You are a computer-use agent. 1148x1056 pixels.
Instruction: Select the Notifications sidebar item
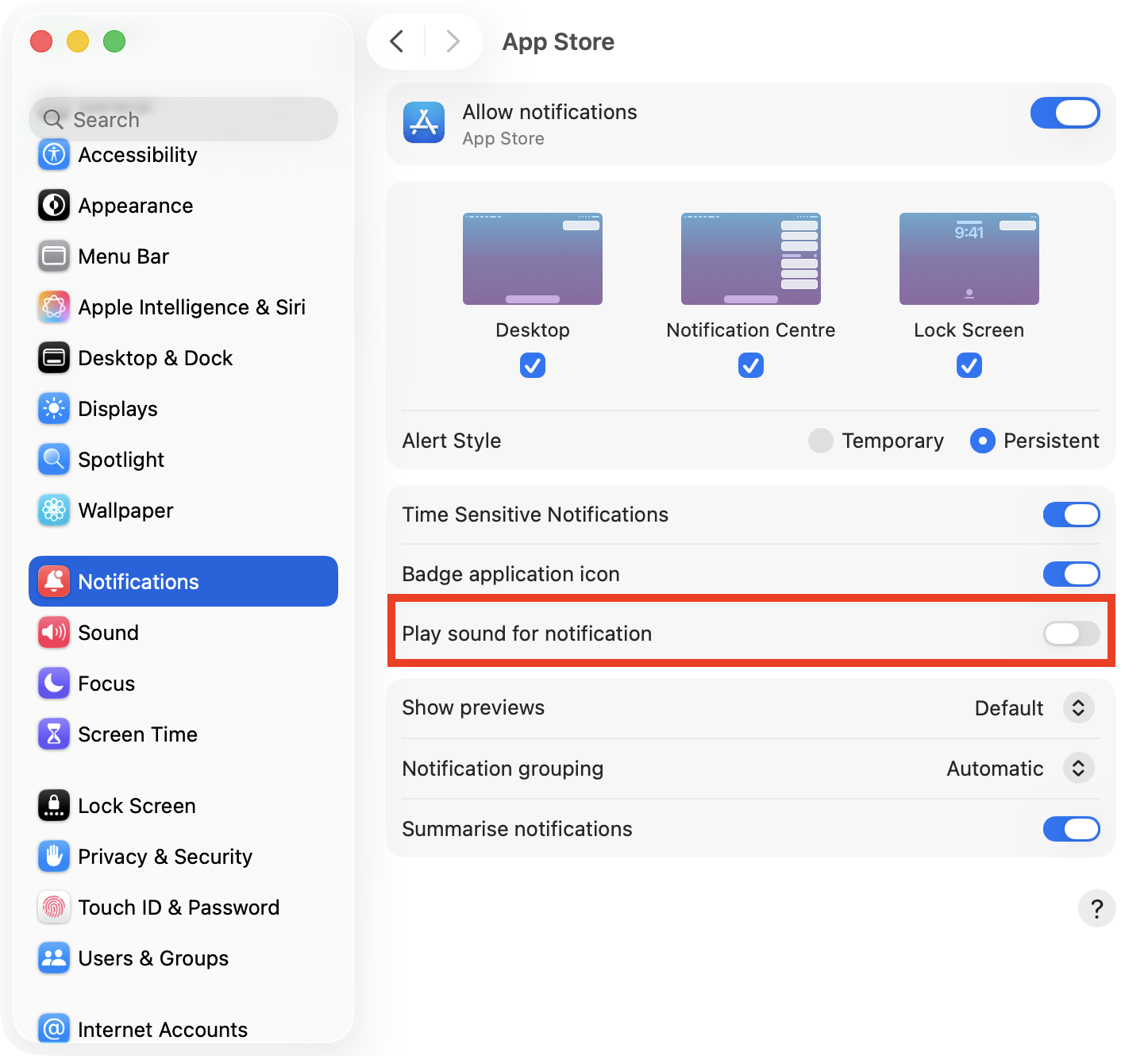(x=137, y=581)
